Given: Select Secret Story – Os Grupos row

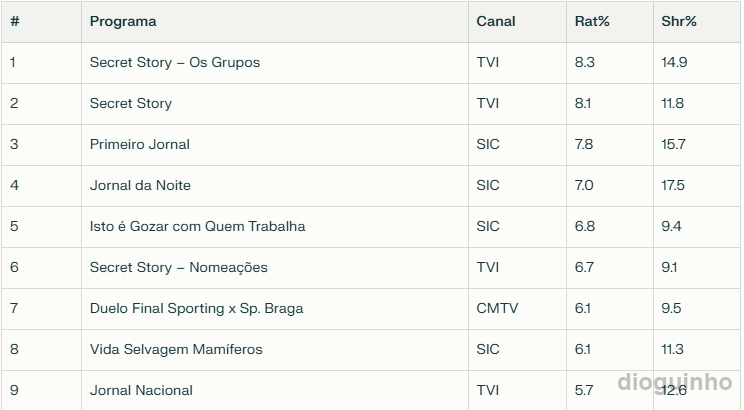Looking at the screenshot, I should point(175,63).
